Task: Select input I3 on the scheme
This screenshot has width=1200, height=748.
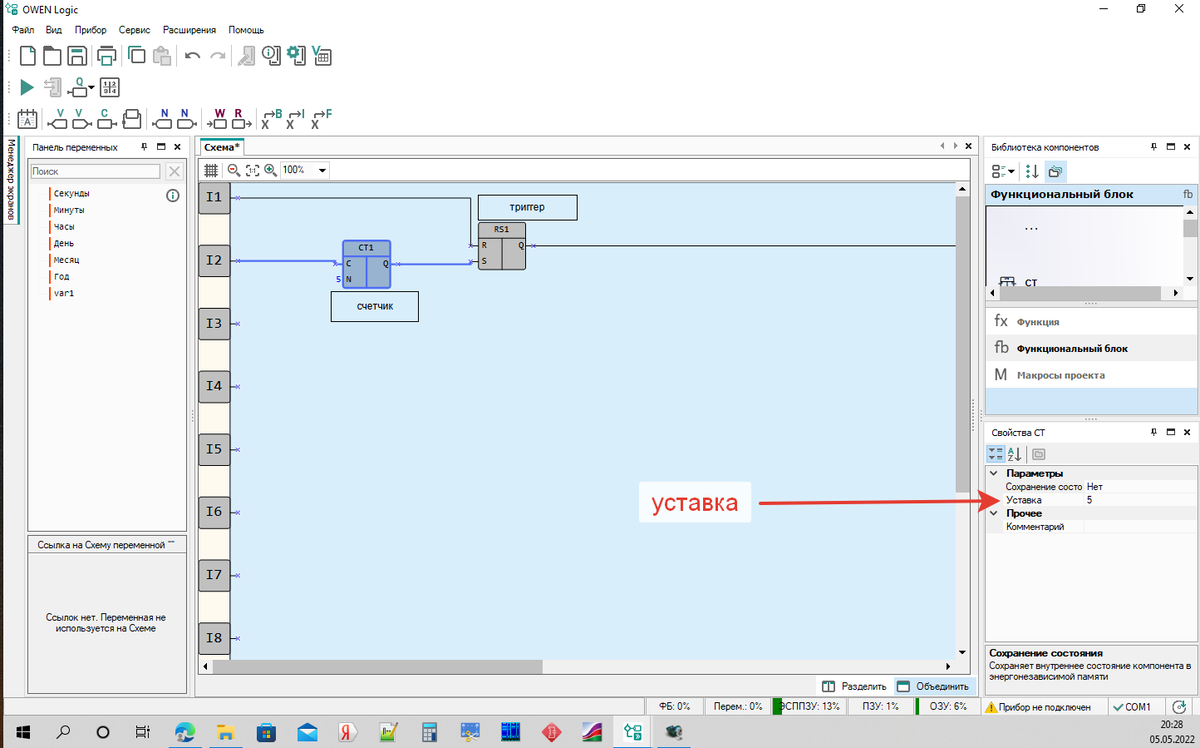Action: pyautogui.click(x=214, y=323)
